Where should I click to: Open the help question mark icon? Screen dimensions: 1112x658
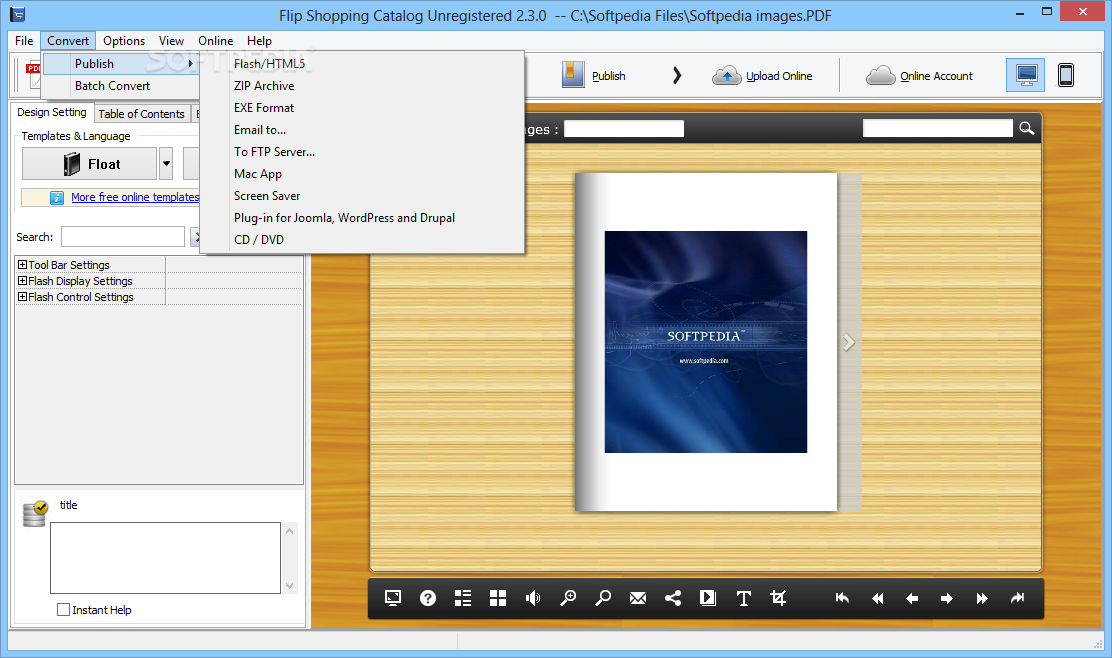[x=428, y=598]
